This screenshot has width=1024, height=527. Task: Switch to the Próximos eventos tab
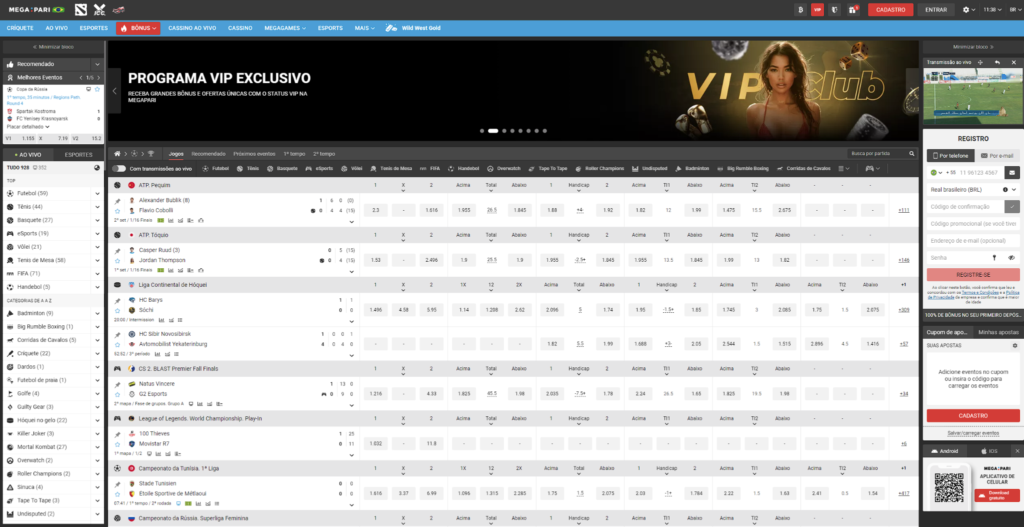[x=254, y=154]
